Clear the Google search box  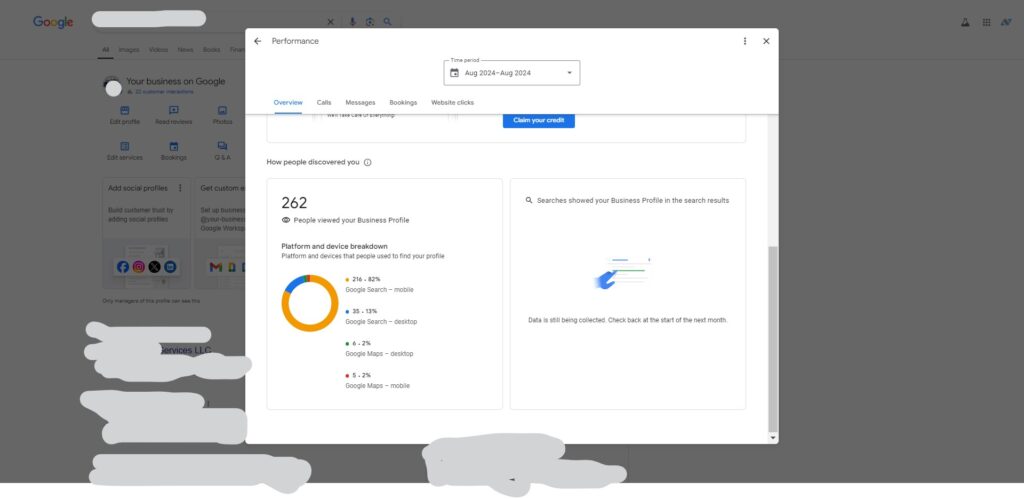tap(330, 22)
